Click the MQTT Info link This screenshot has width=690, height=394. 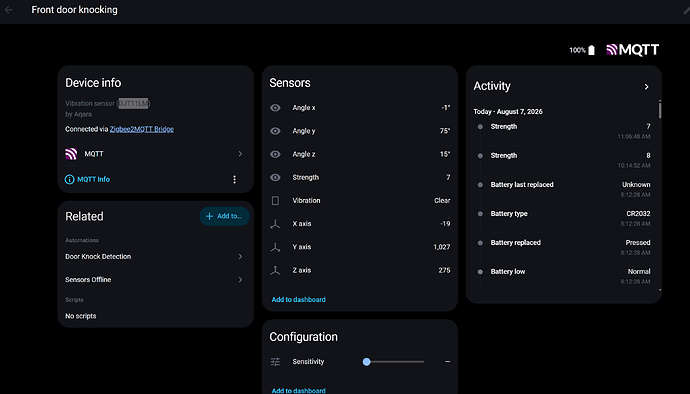pos(93,179)
